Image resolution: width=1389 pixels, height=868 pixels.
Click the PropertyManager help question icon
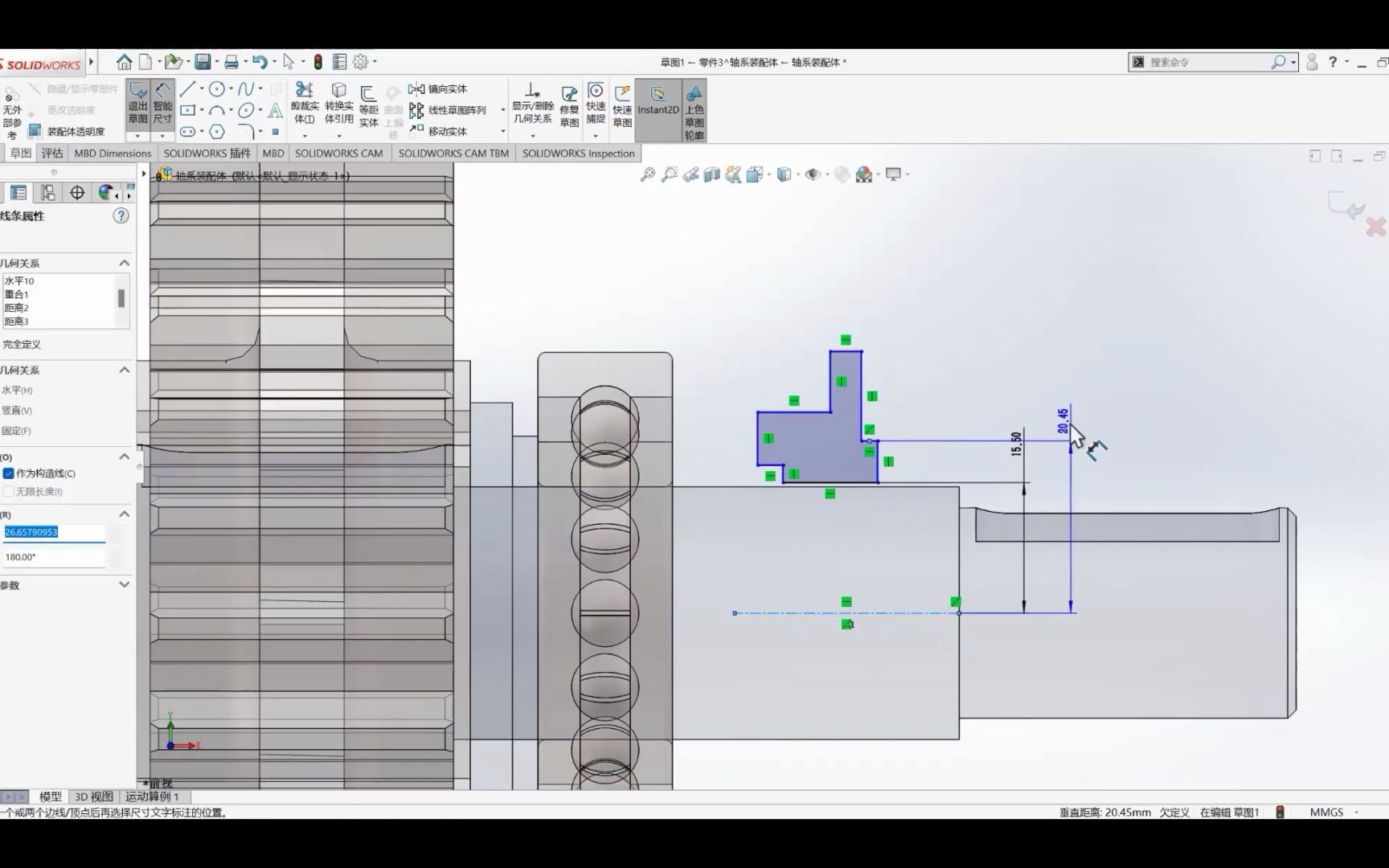[121, 215]
